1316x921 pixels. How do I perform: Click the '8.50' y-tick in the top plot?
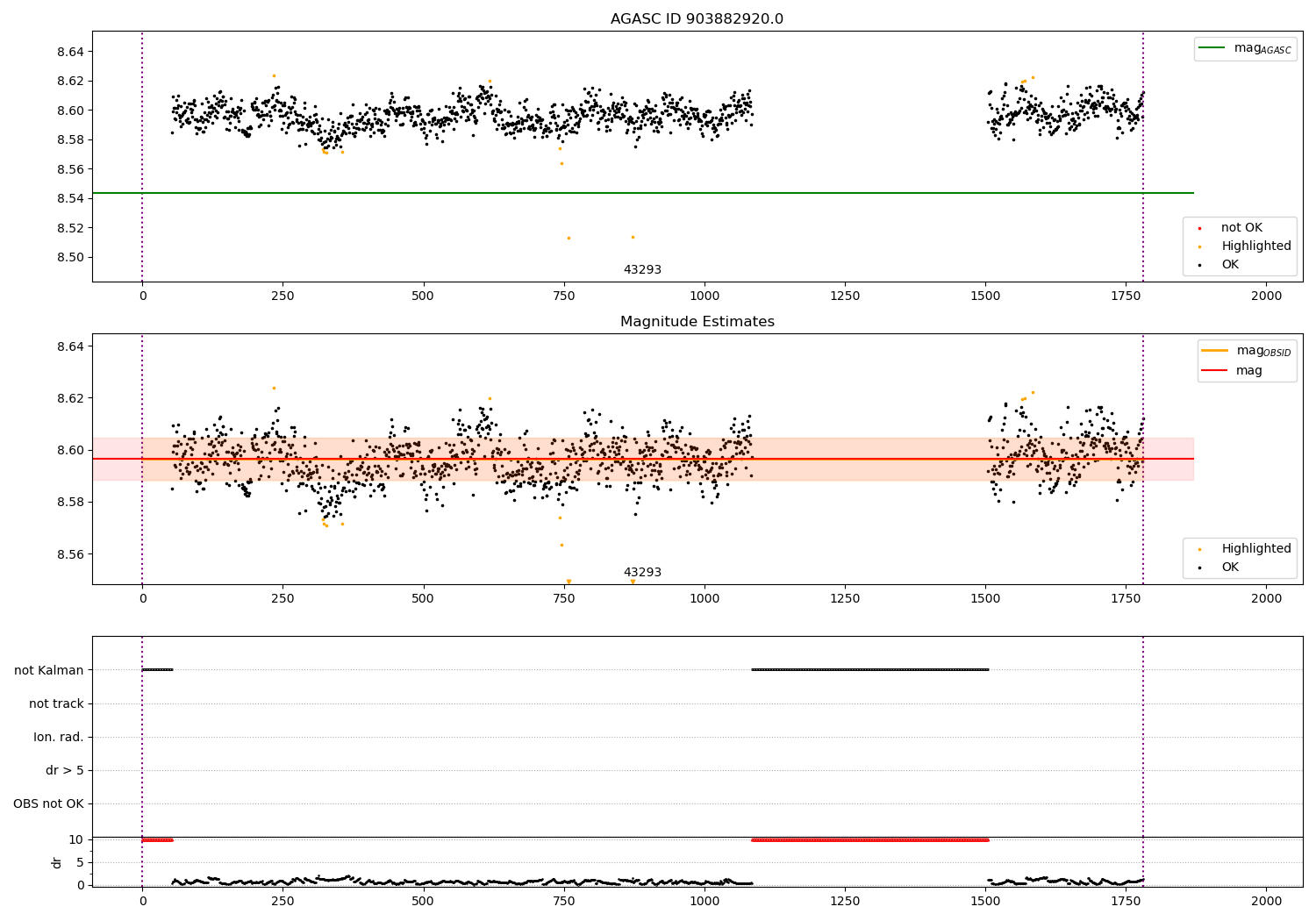pyautogui.click(x=70, y=258)
